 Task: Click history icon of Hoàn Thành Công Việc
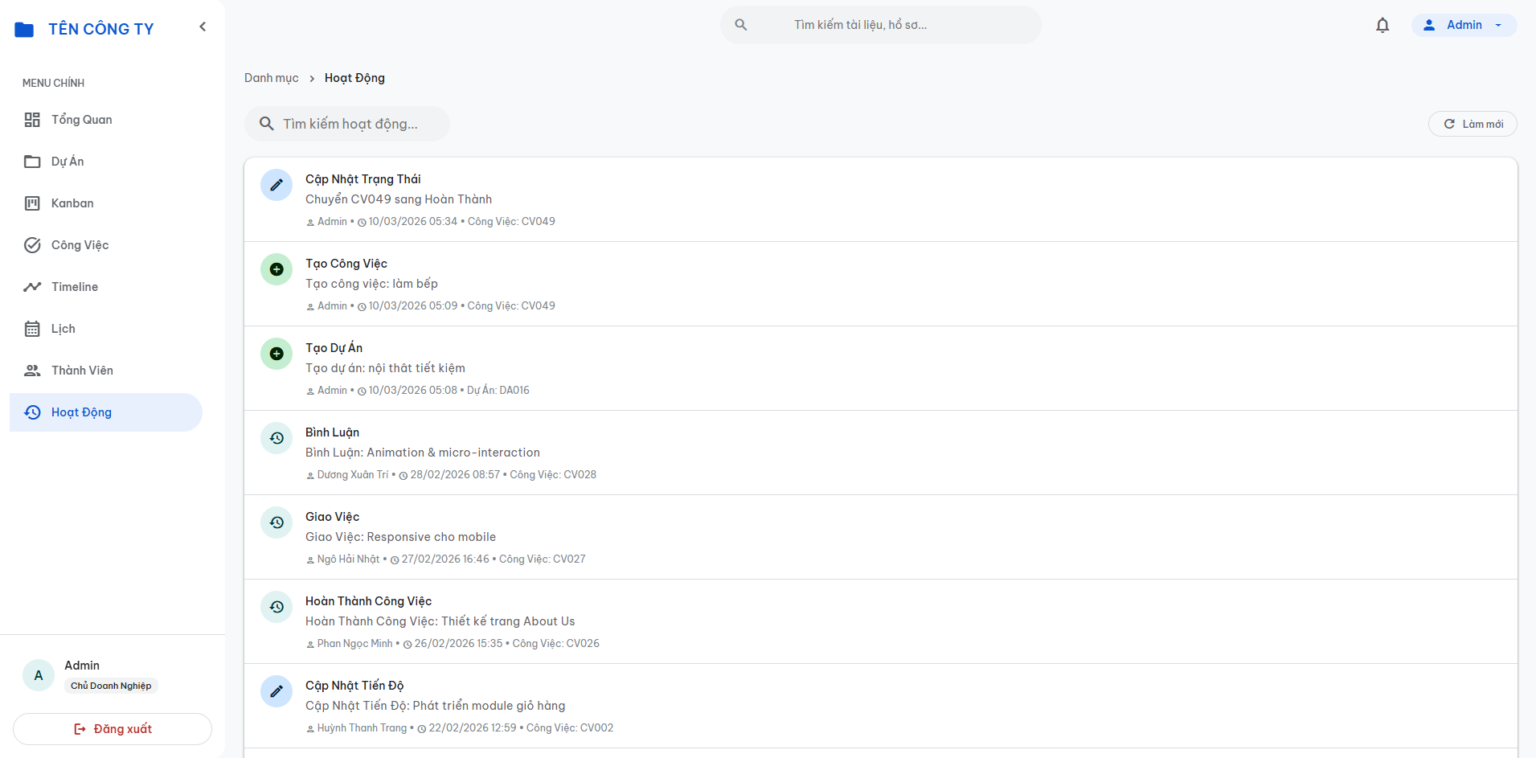[x=277, y=607]
